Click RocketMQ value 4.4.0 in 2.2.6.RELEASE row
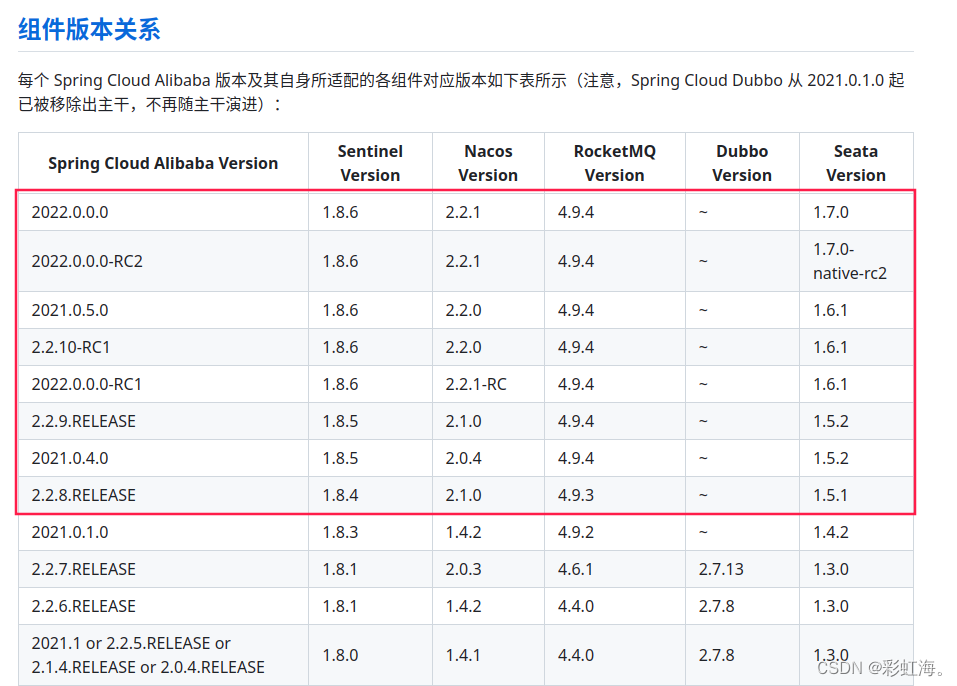The width and height of the screenshot is (957, 686). 576,606
